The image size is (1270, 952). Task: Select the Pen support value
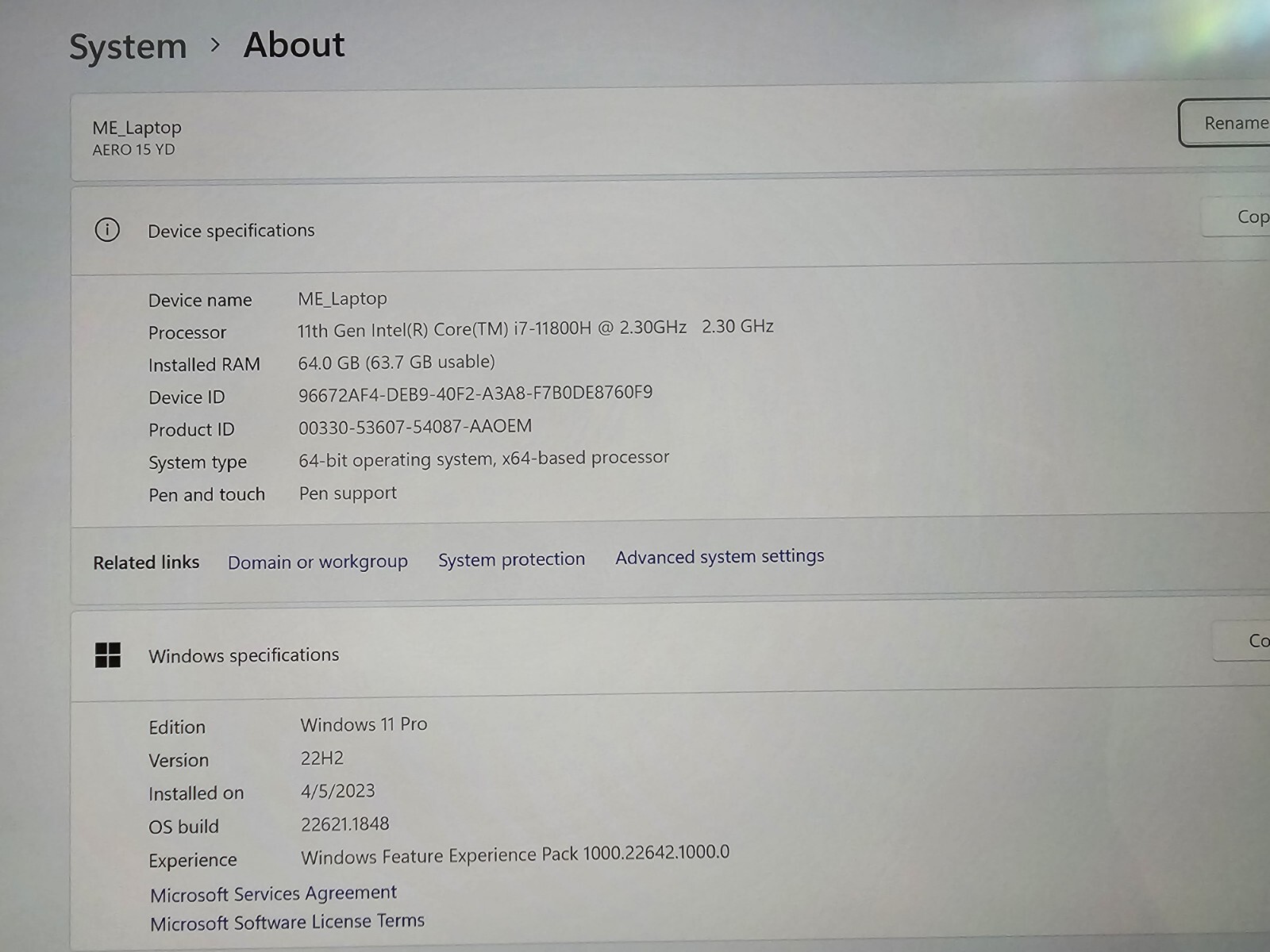click(x=348, y=493)
